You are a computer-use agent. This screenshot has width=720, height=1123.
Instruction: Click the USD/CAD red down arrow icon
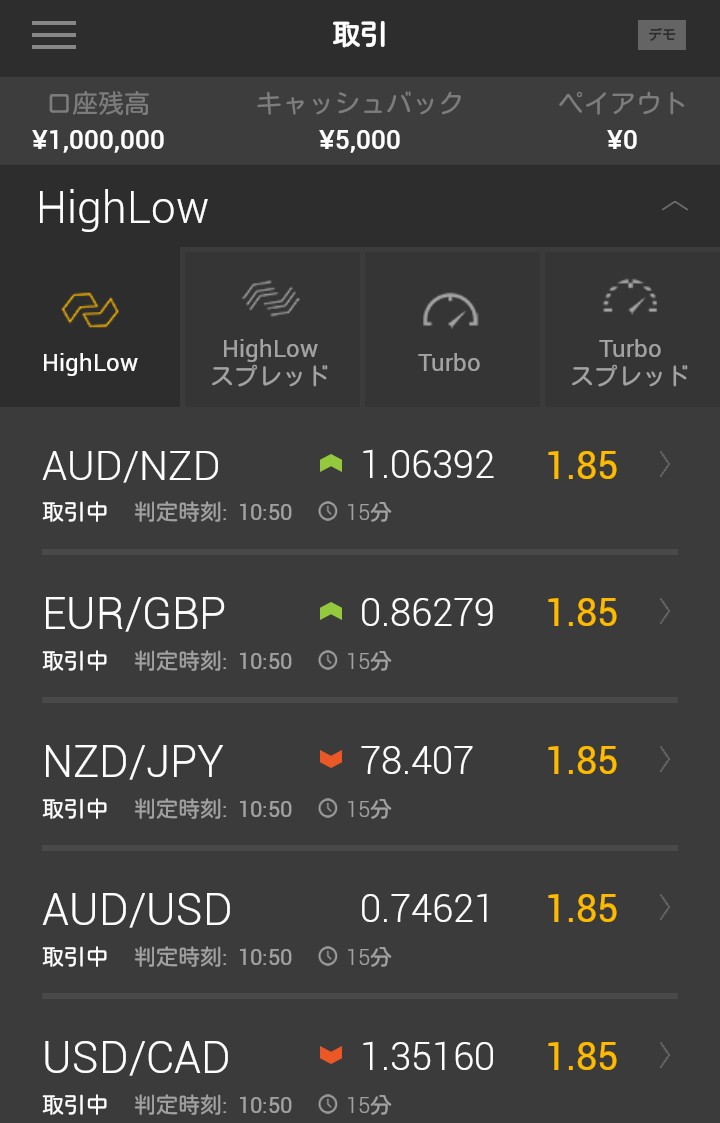[x=331, y=1056]
